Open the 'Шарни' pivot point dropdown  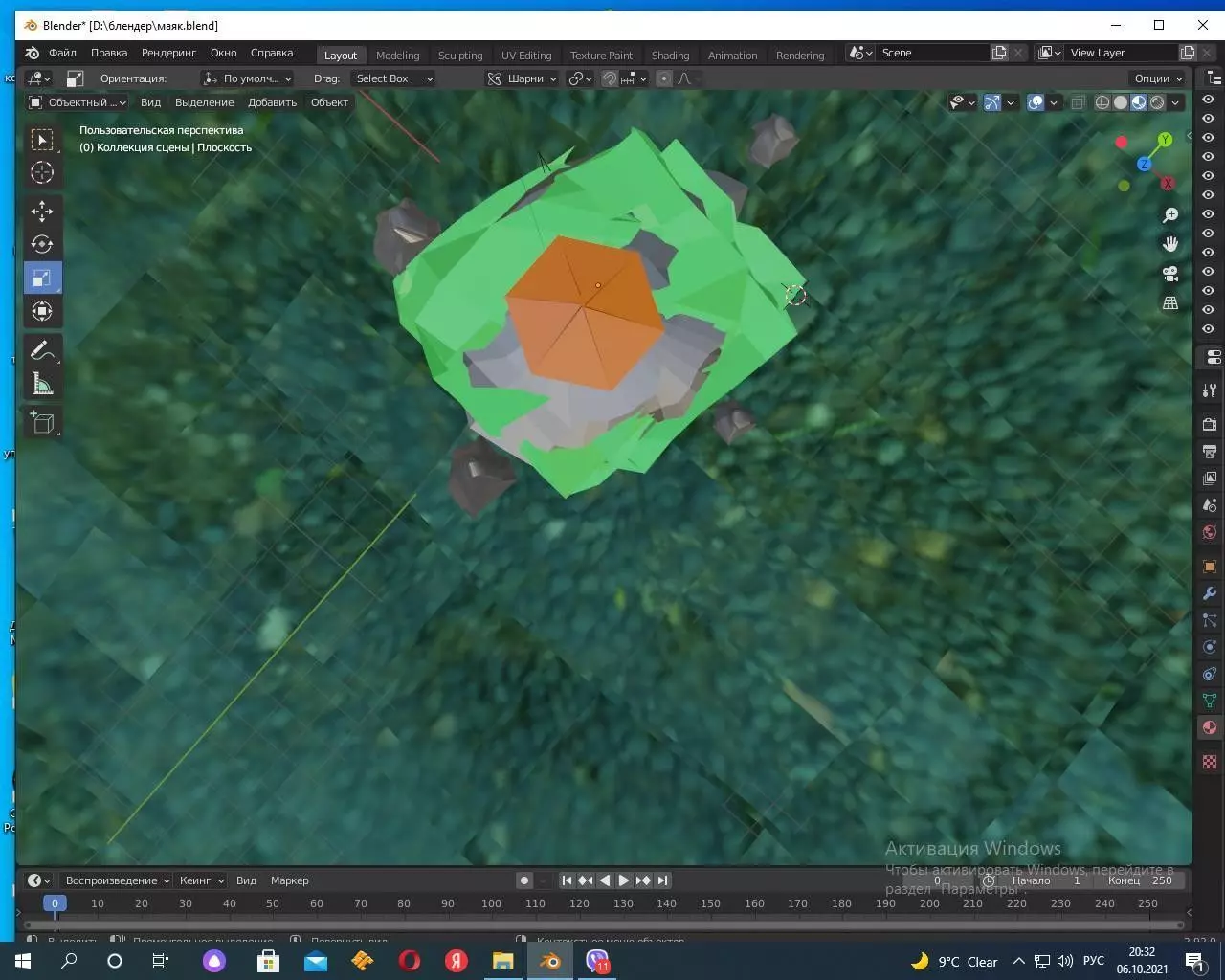pos(522,78)
